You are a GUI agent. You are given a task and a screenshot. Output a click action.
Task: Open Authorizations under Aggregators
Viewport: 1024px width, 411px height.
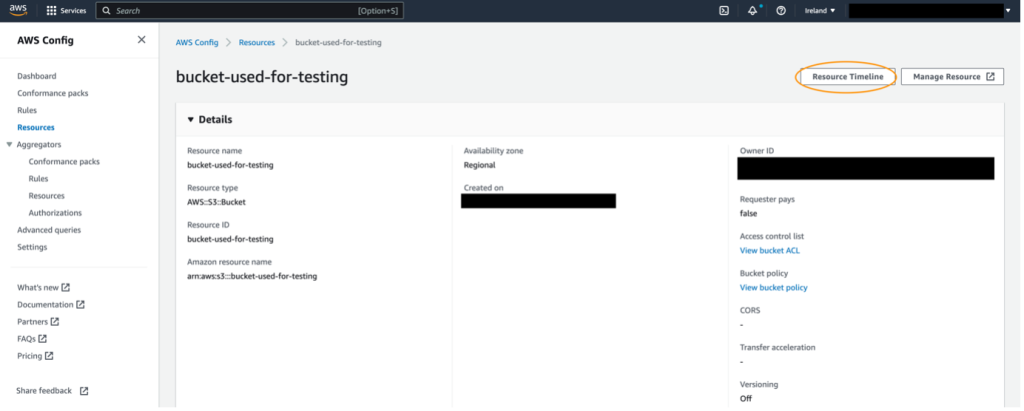[56, 212]
